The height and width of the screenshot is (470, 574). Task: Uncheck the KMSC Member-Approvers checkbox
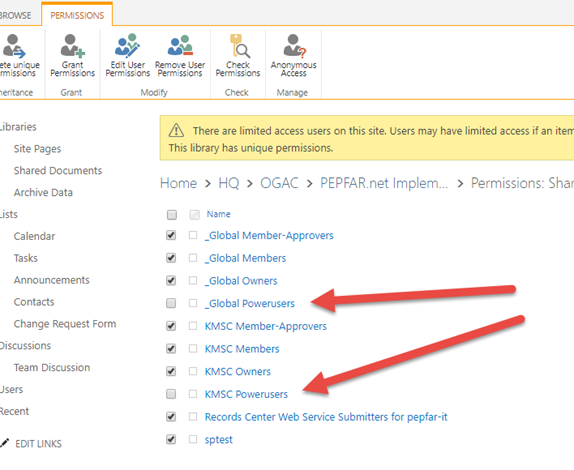171,326
